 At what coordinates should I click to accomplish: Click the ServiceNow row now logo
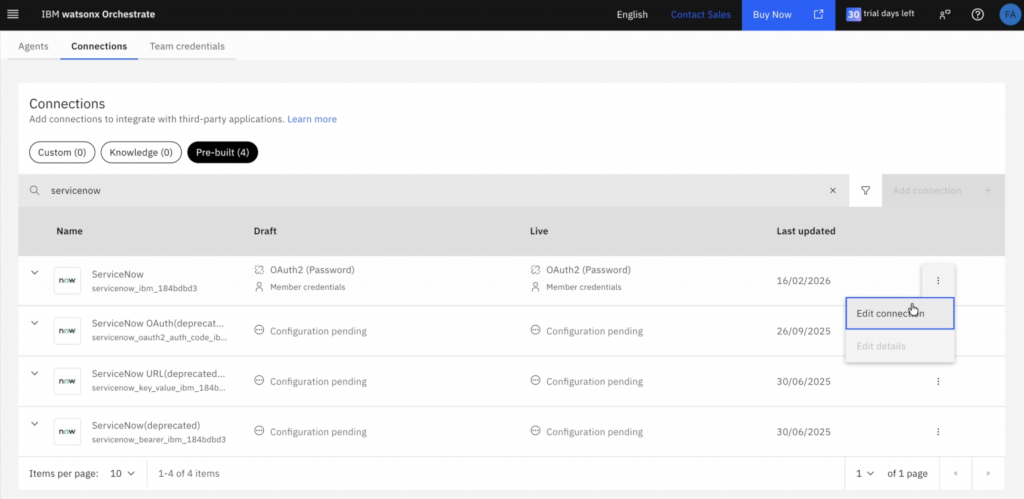tap(67, 281)
